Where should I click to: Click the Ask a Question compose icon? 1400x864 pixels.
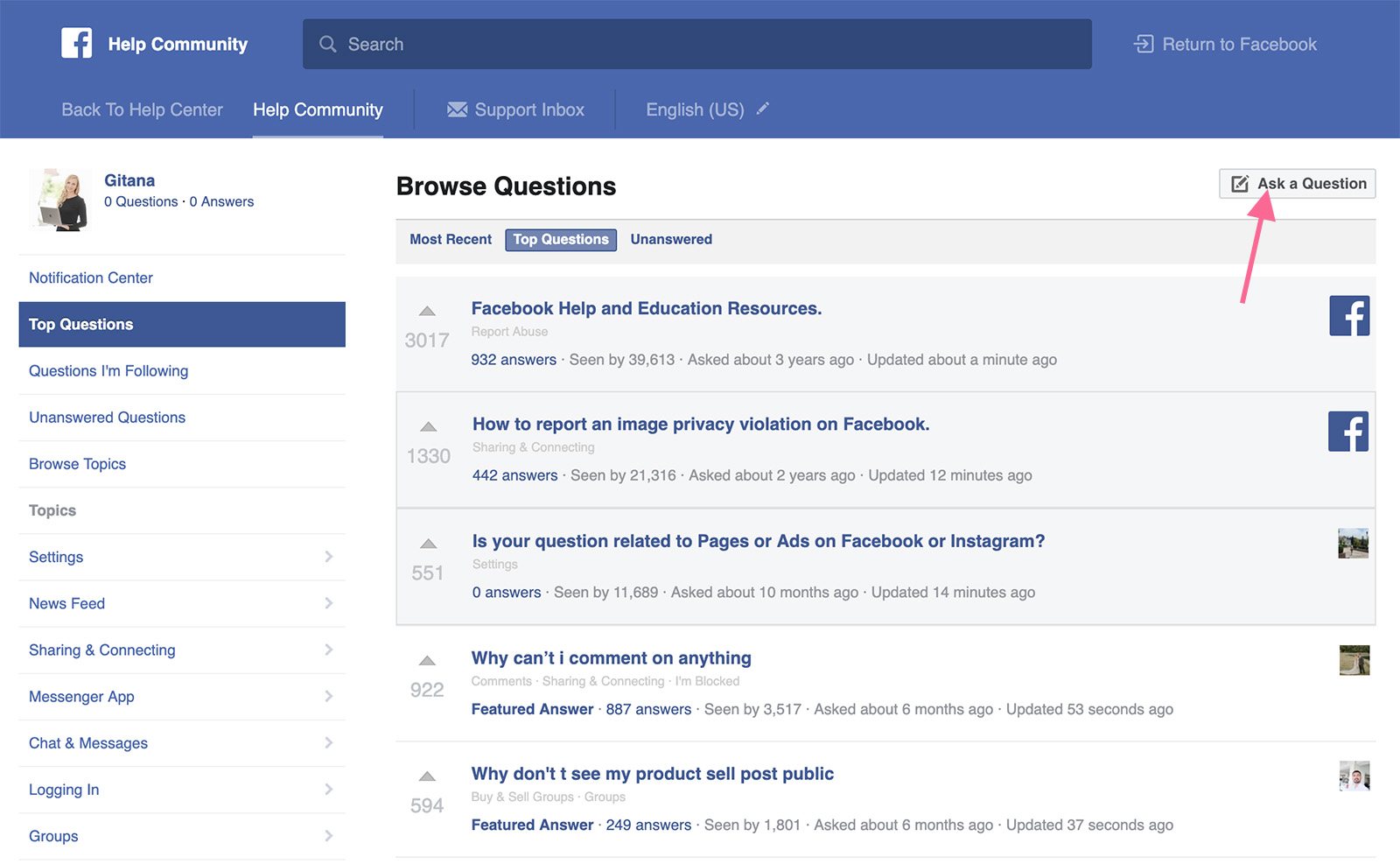(x=1240, y=184)
